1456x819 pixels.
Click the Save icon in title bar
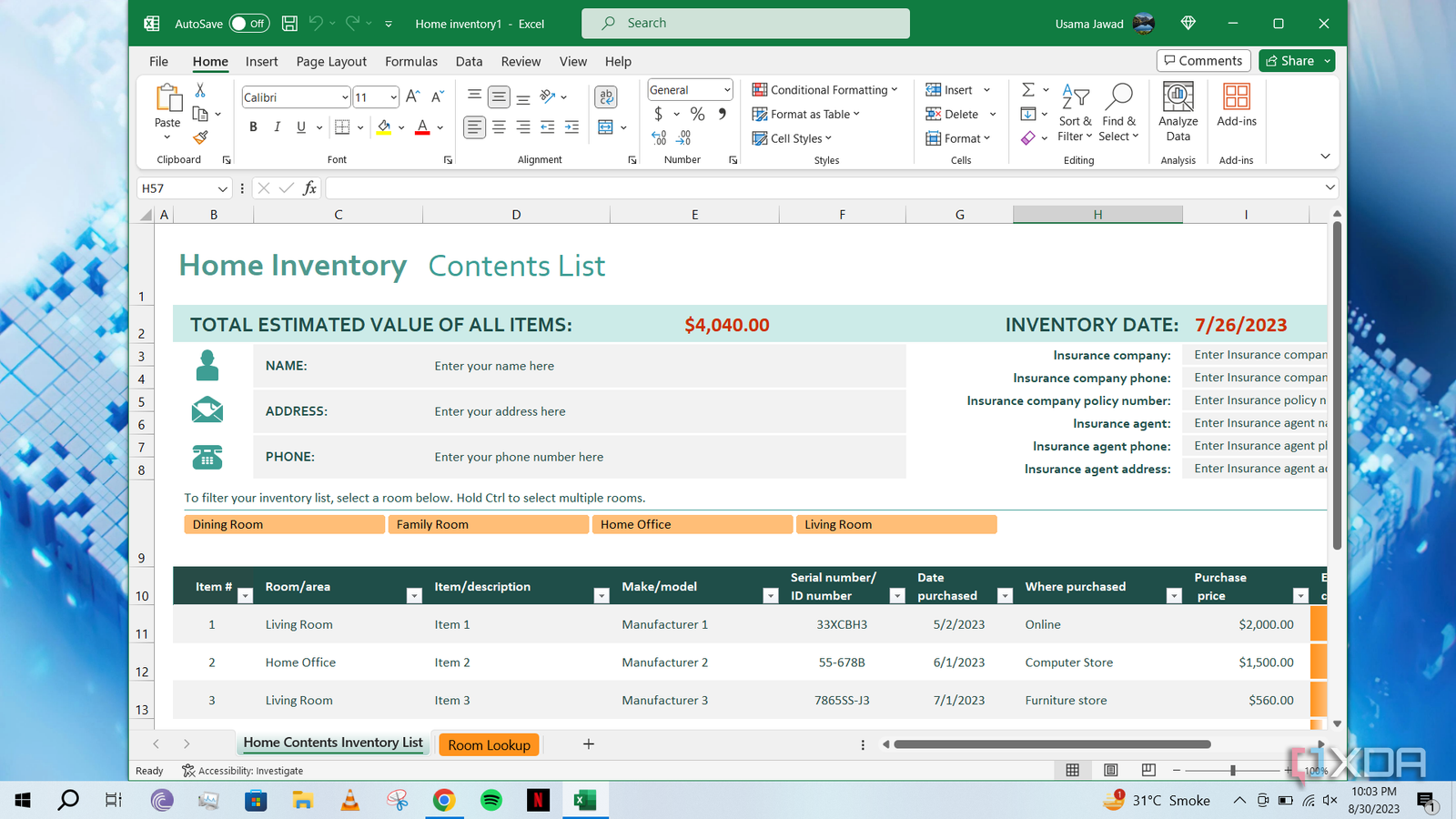click(289, 24)
